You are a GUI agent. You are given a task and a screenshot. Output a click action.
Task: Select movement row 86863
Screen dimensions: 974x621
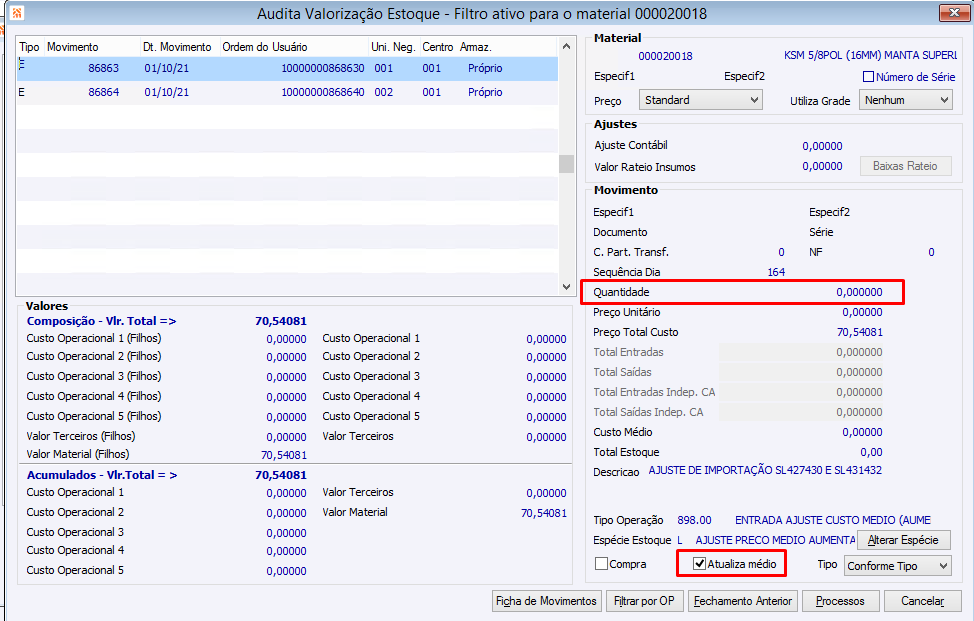287,68
